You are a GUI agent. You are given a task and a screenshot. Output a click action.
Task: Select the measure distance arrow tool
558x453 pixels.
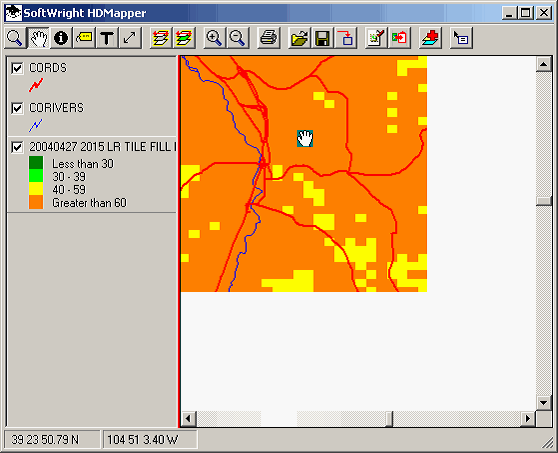pyautogui.click(x=130, y=38)
